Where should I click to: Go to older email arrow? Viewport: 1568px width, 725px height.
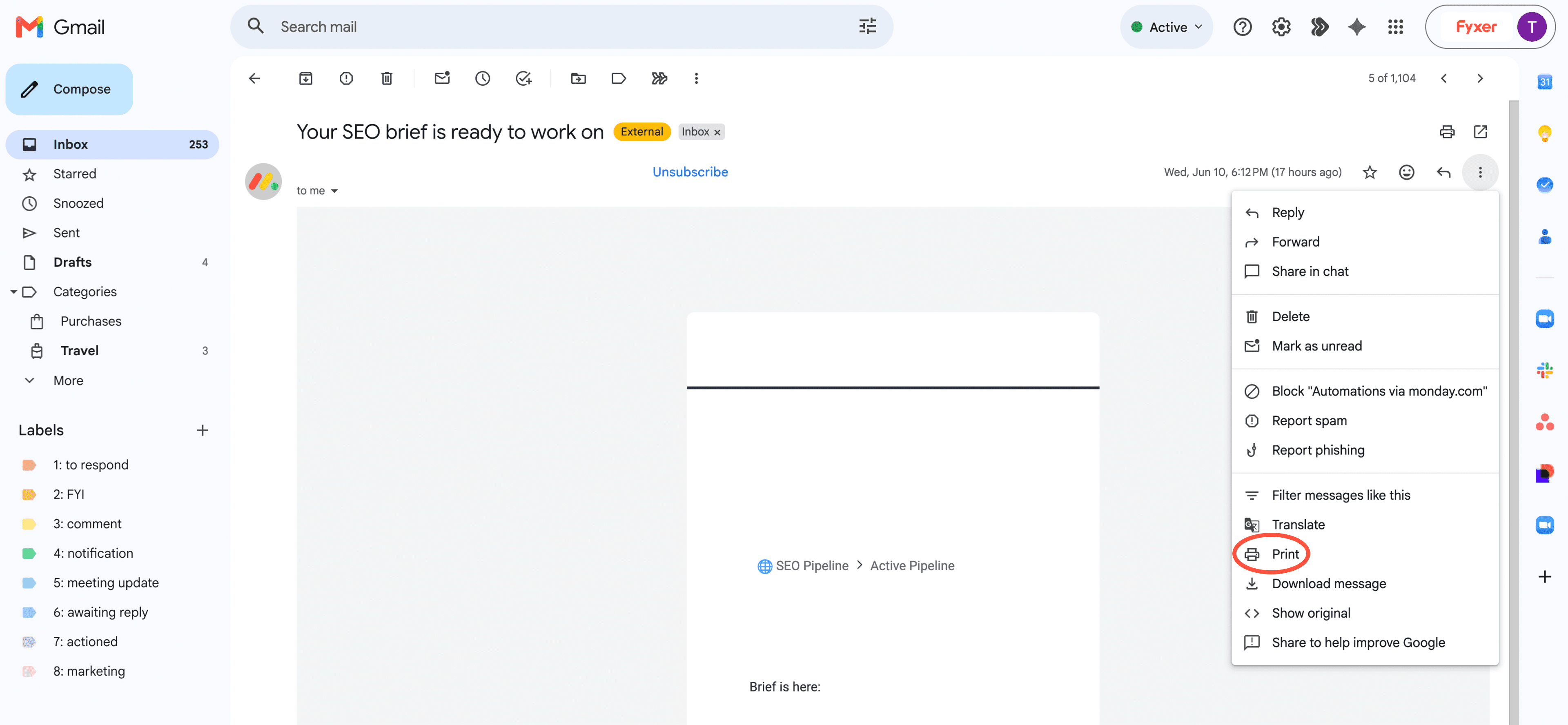point(1480,78)
